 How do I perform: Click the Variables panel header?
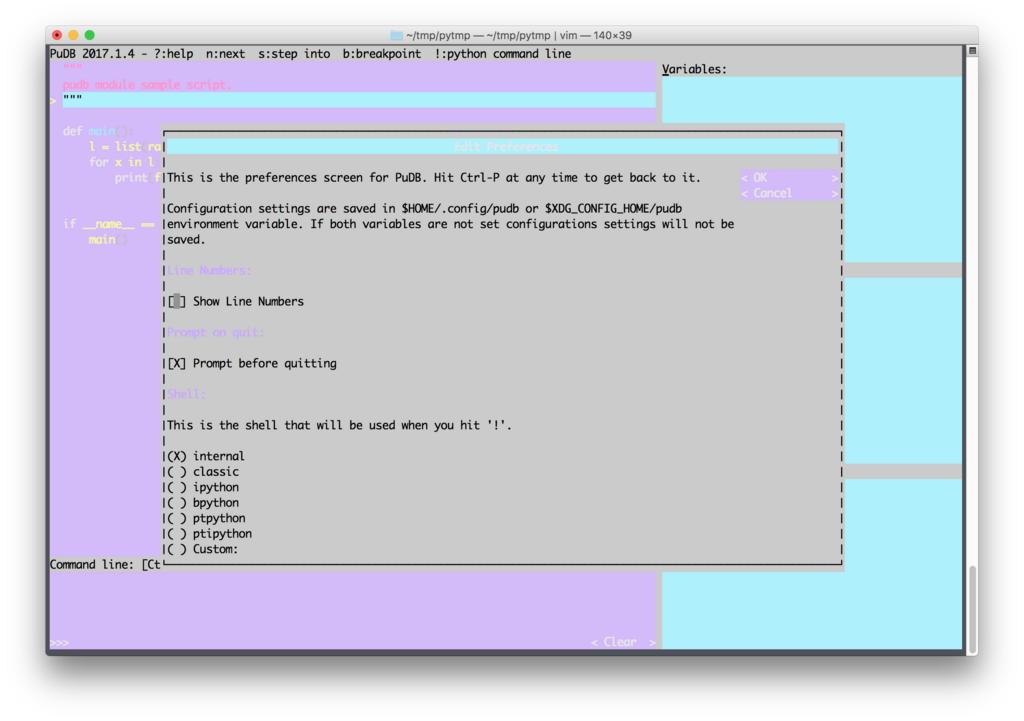[x=694, y=69]
